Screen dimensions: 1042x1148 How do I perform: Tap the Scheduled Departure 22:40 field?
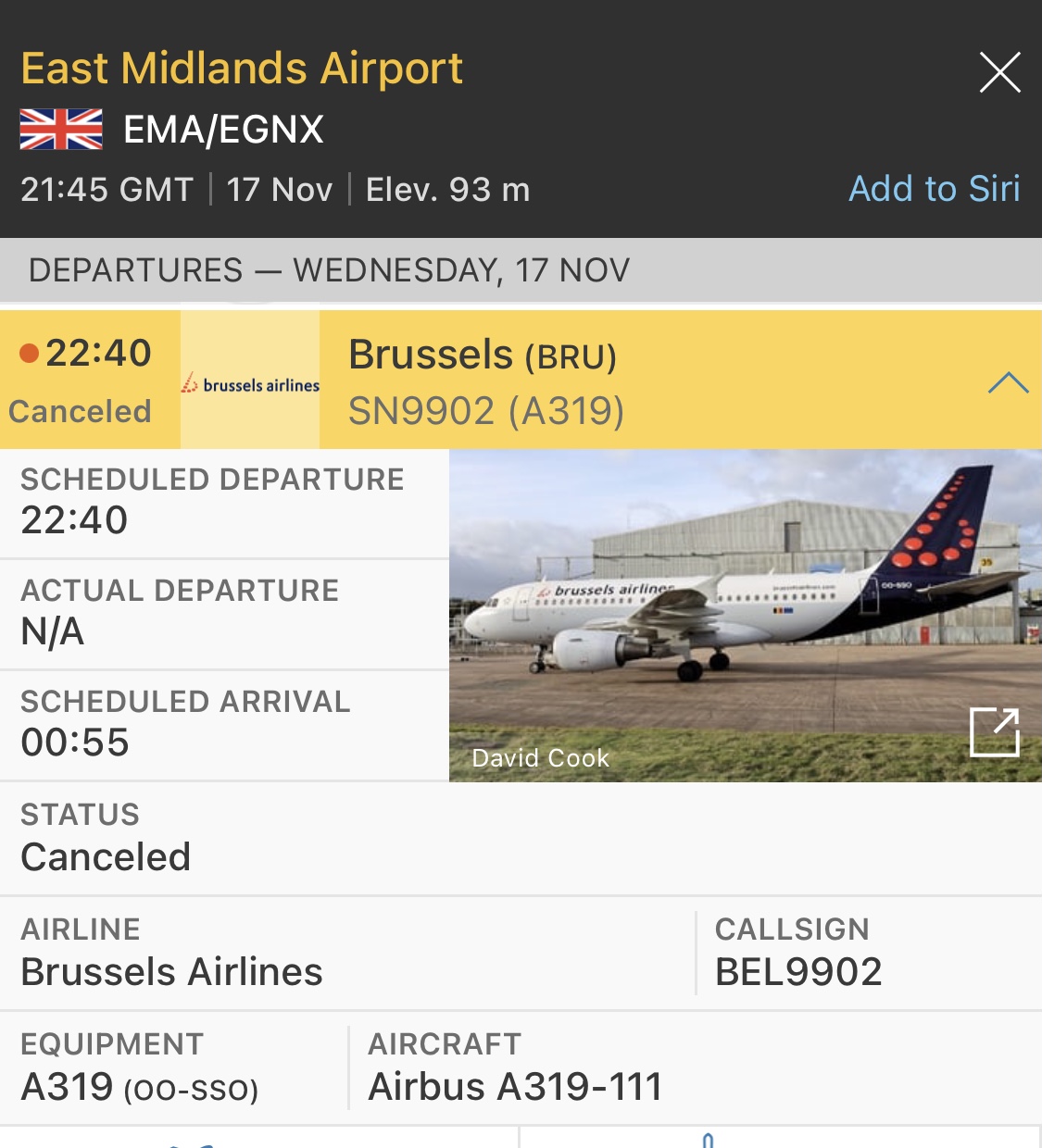click(x=212, y=502)
